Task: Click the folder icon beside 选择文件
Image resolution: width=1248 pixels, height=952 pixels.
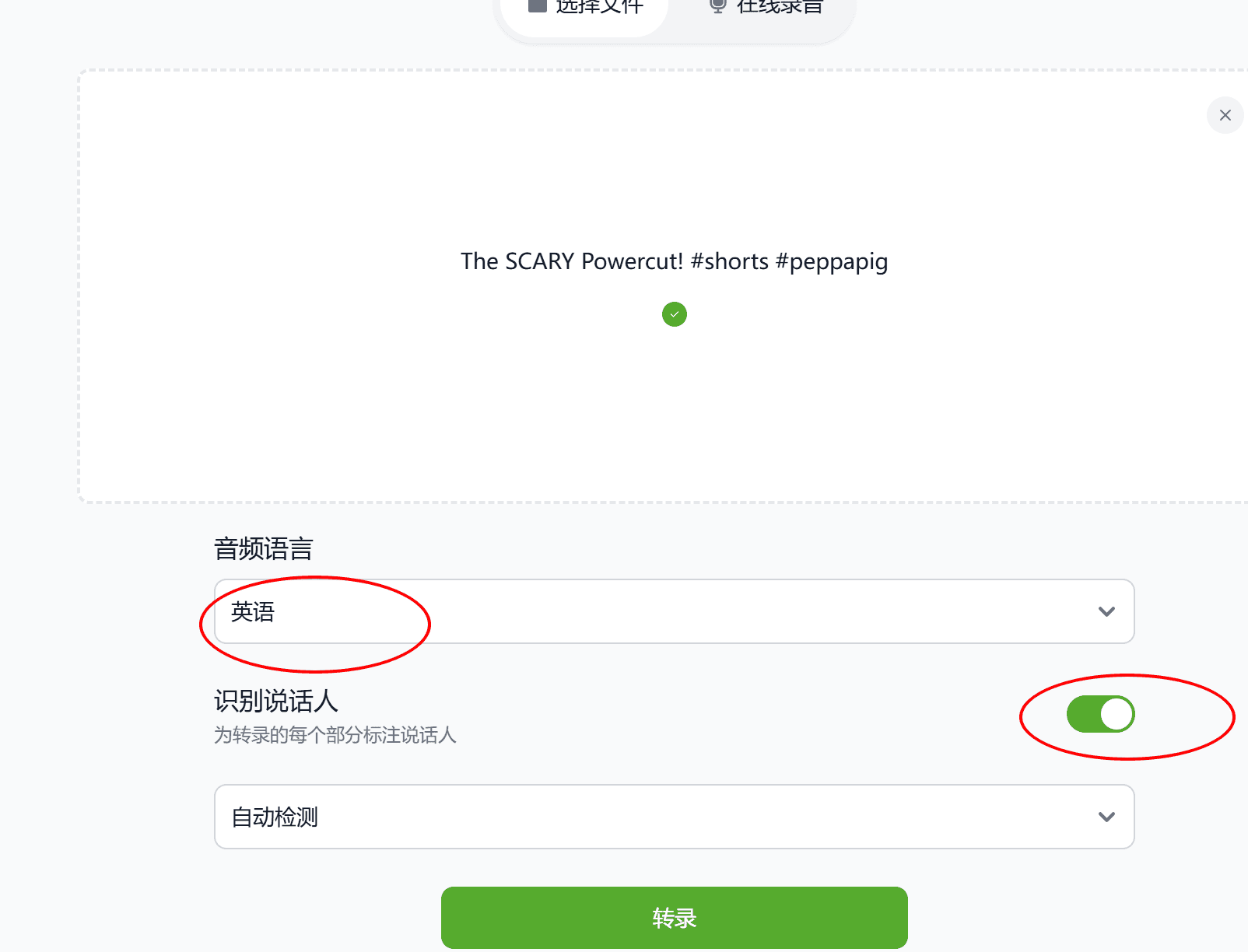Action: pos(537,5)
